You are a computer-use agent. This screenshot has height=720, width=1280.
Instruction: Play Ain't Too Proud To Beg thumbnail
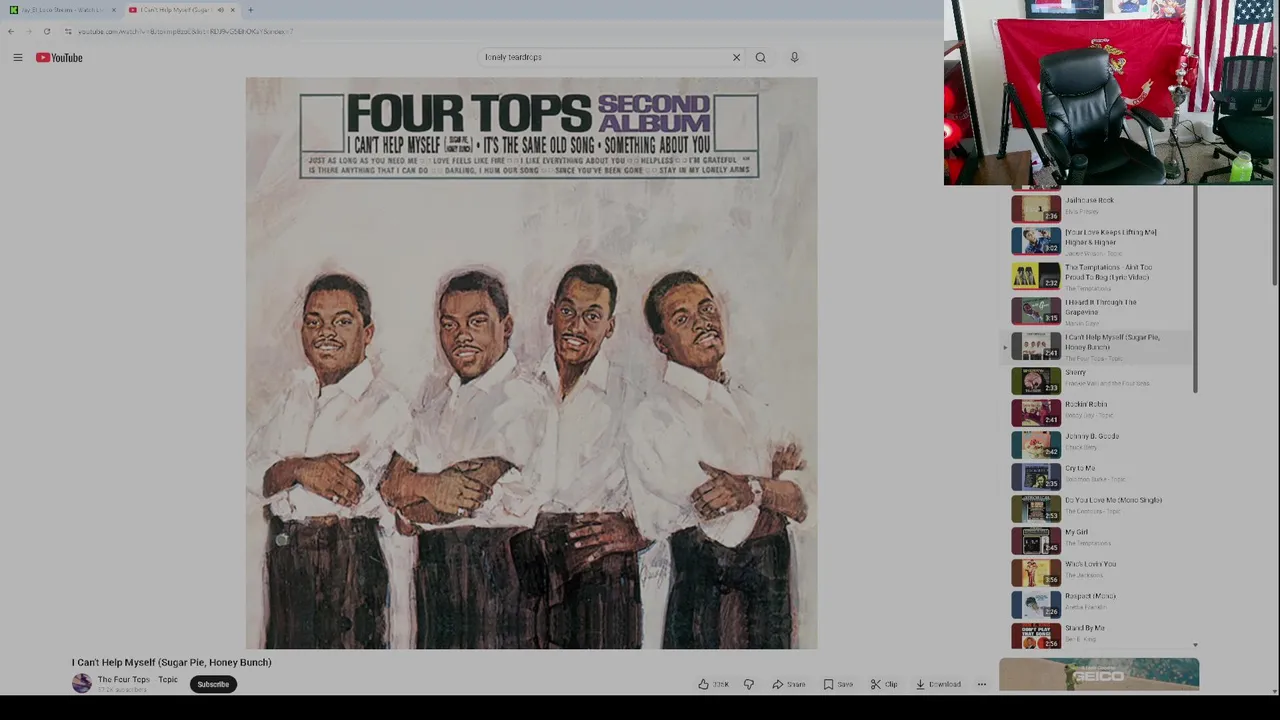click(1036, 275)
